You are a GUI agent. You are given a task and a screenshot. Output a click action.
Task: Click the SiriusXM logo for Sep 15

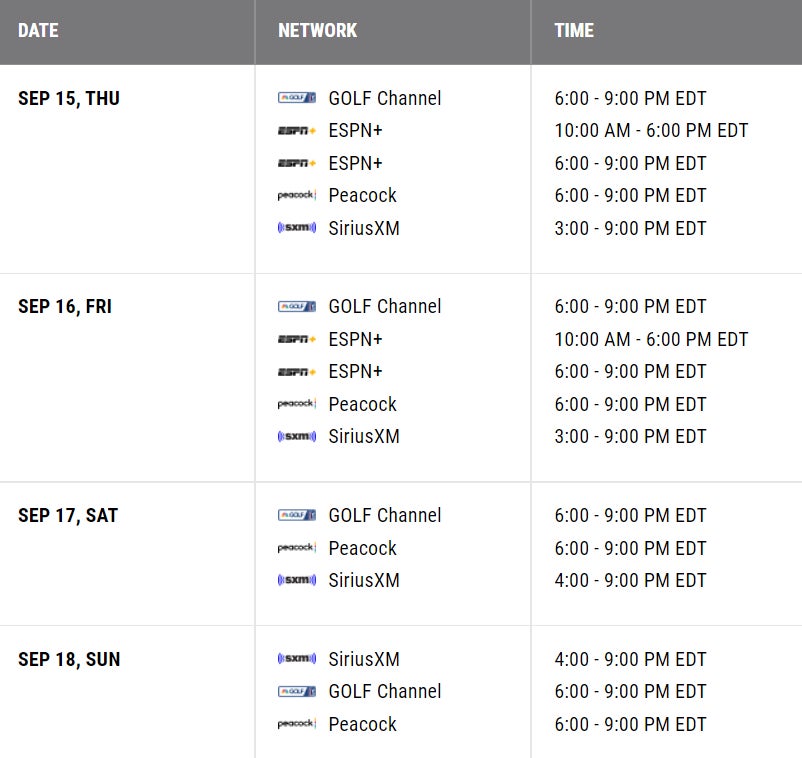297,228
